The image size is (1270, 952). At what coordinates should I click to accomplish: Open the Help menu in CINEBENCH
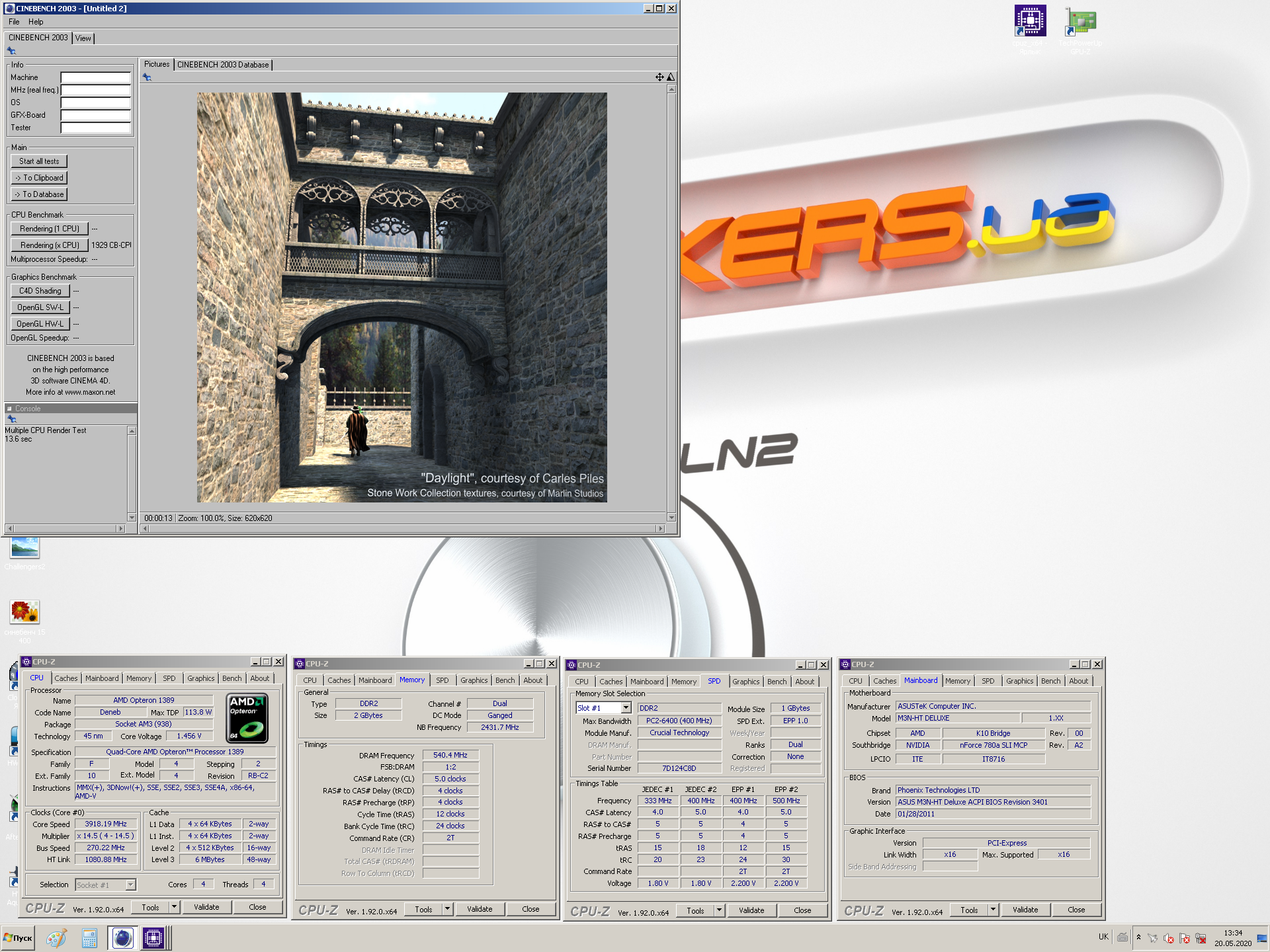(x=36, y=22)
